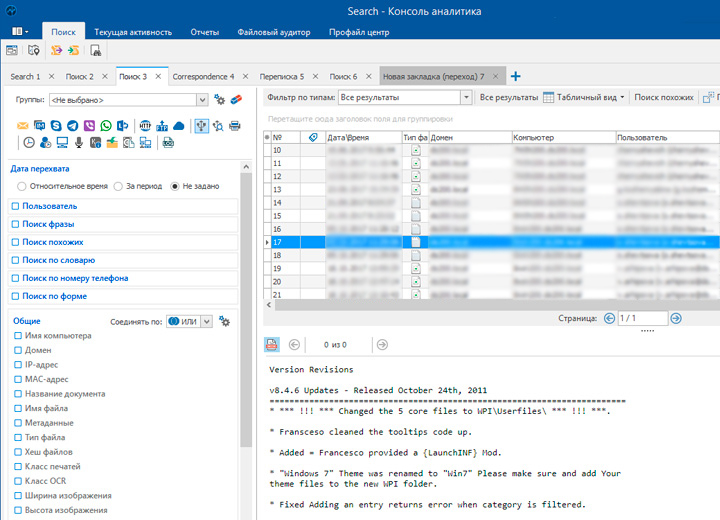Select the clock (time tracking) channel icon
The width and height of the screenshot is (720, 520).
pos(29,143)
